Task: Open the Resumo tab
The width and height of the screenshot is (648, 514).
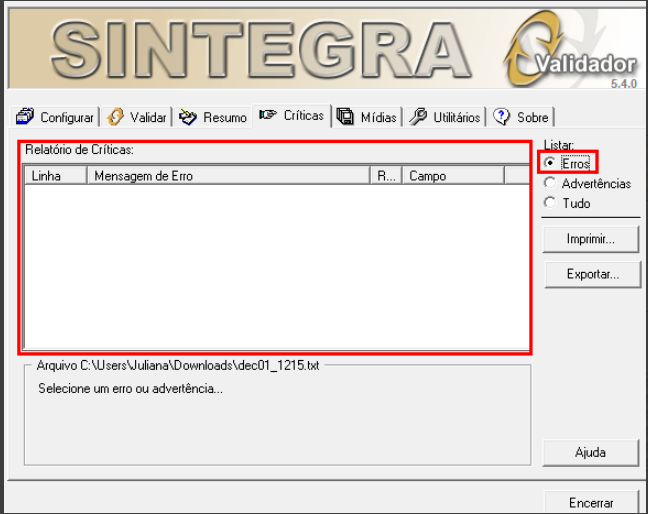Action: pos(213,117)
